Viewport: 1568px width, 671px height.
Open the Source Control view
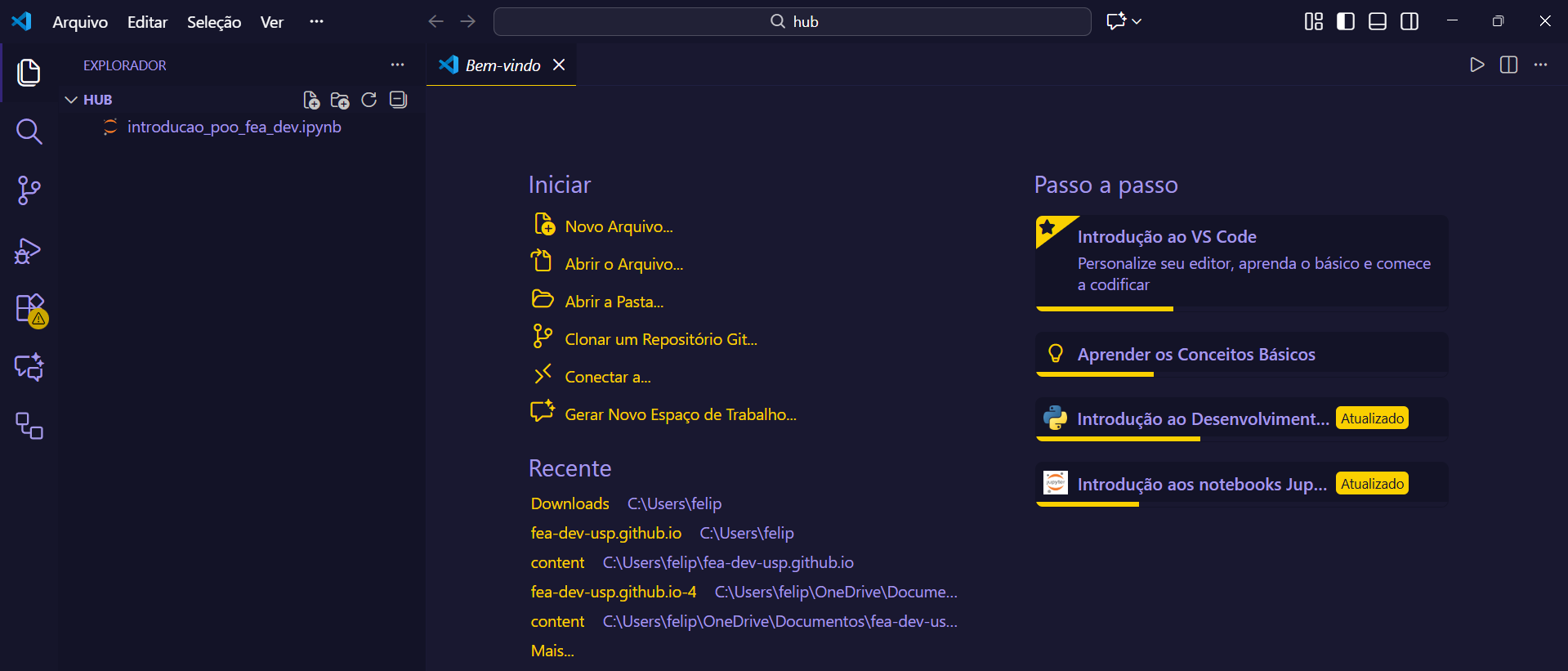coord(29,190)
